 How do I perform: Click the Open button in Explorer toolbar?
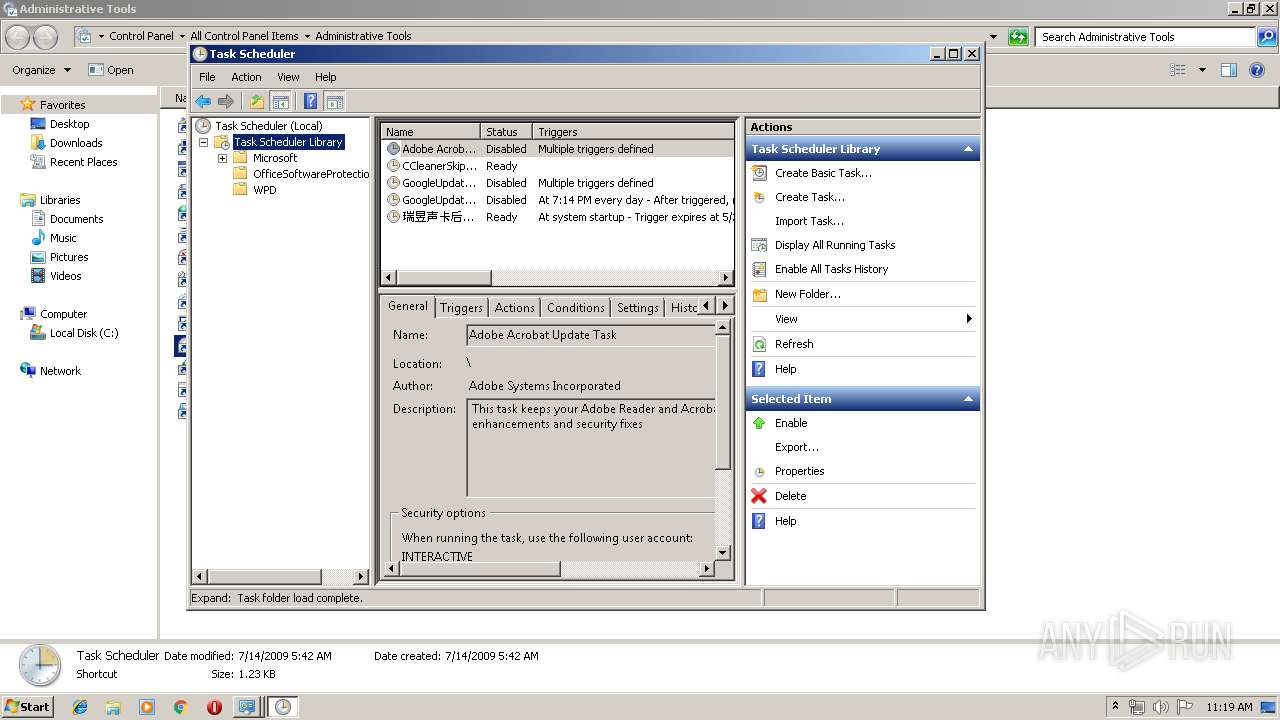[110, 70]
